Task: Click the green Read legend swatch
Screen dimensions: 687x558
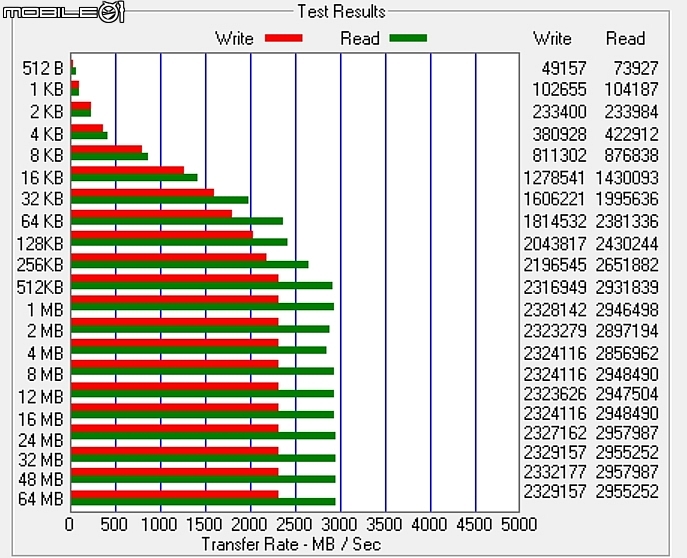Action: coord(408,38)
